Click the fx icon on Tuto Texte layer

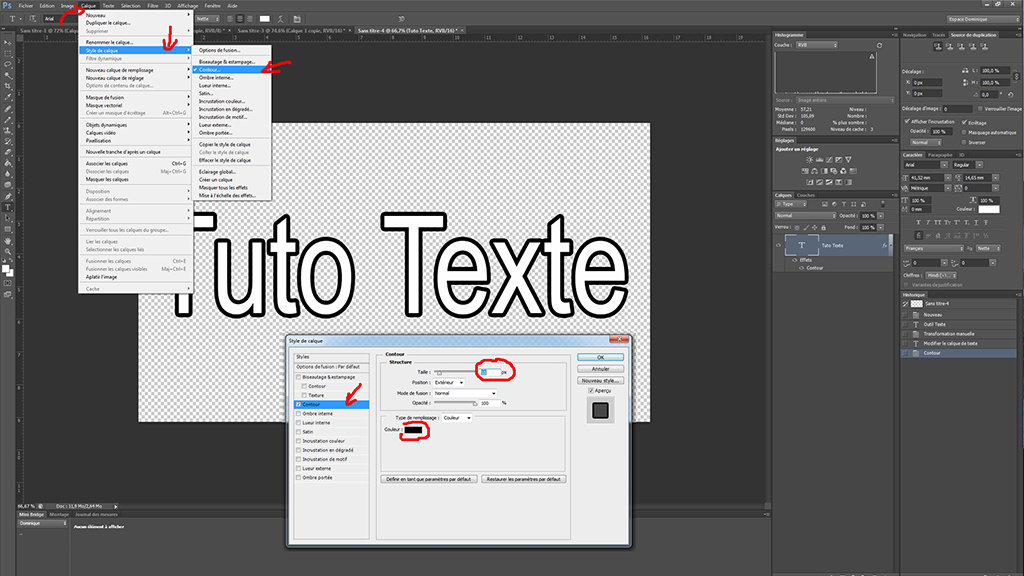[x=884, y=246]
